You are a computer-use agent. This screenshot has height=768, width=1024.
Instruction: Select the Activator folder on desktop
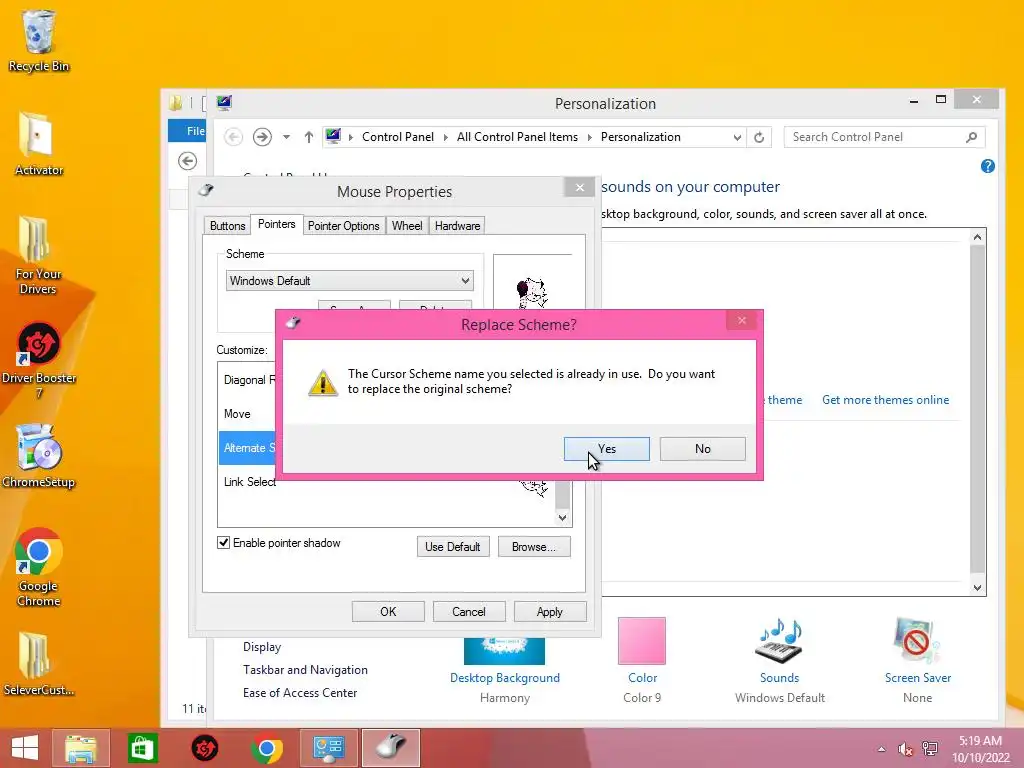pyautogui.click(x=39, y=144)
